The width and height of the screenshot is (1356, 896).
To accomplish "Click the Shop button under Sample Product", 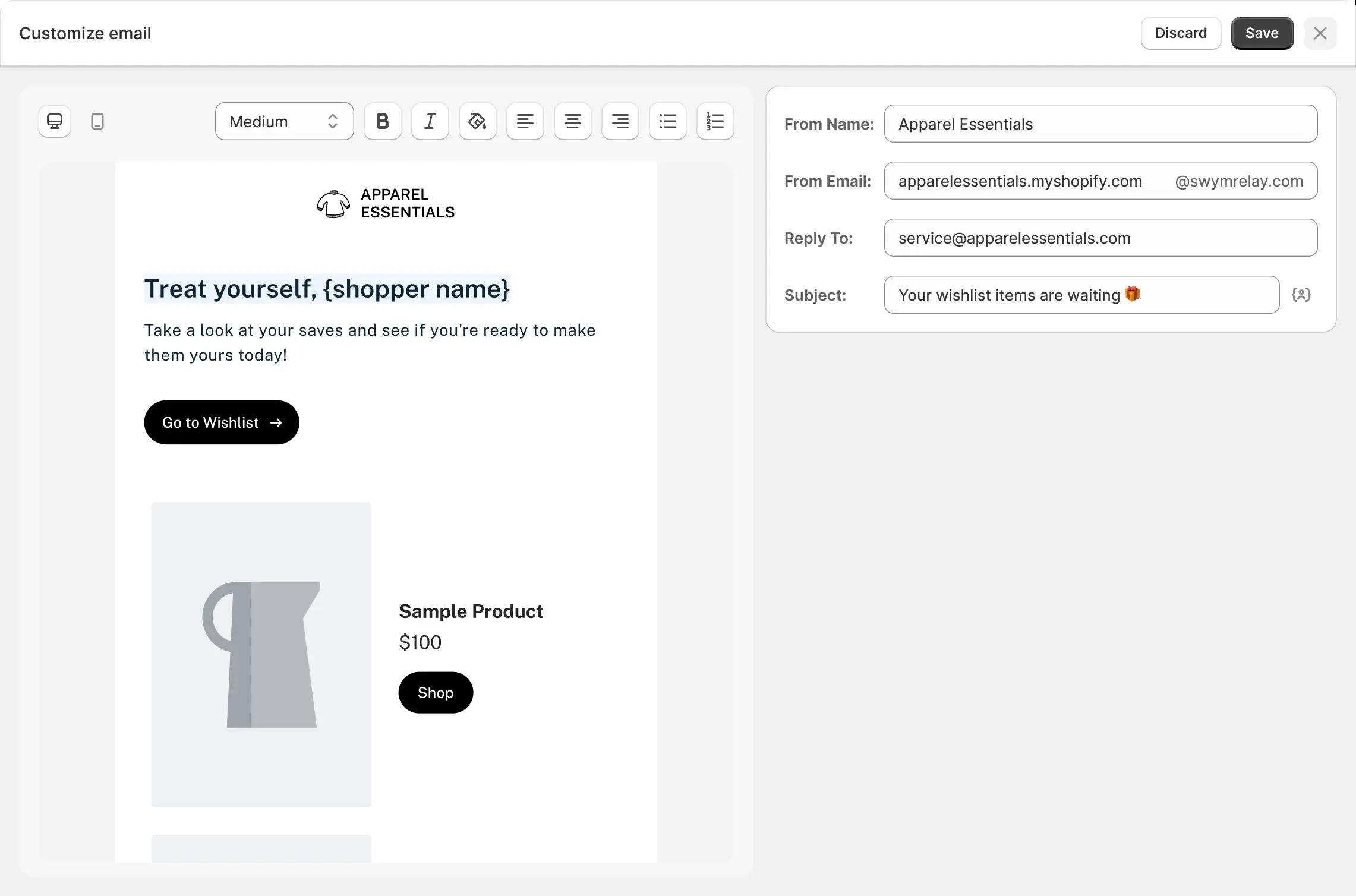I will click(x=436, y=692).
